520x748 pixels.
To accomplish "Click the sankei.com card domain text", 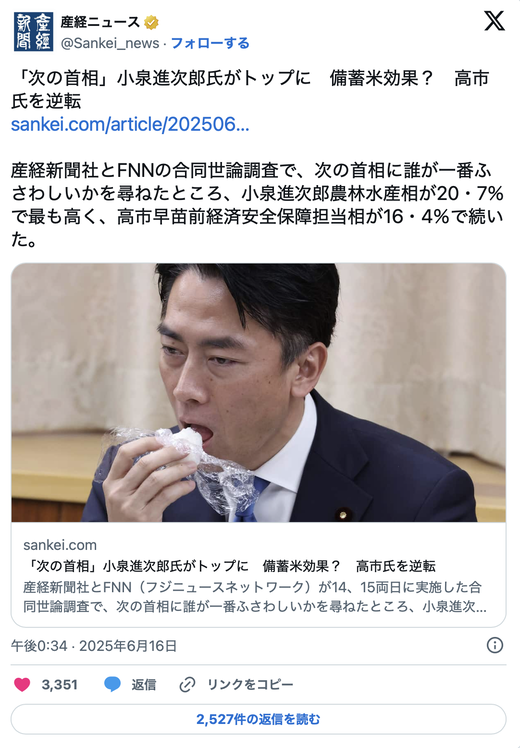I will pos(60,545).
